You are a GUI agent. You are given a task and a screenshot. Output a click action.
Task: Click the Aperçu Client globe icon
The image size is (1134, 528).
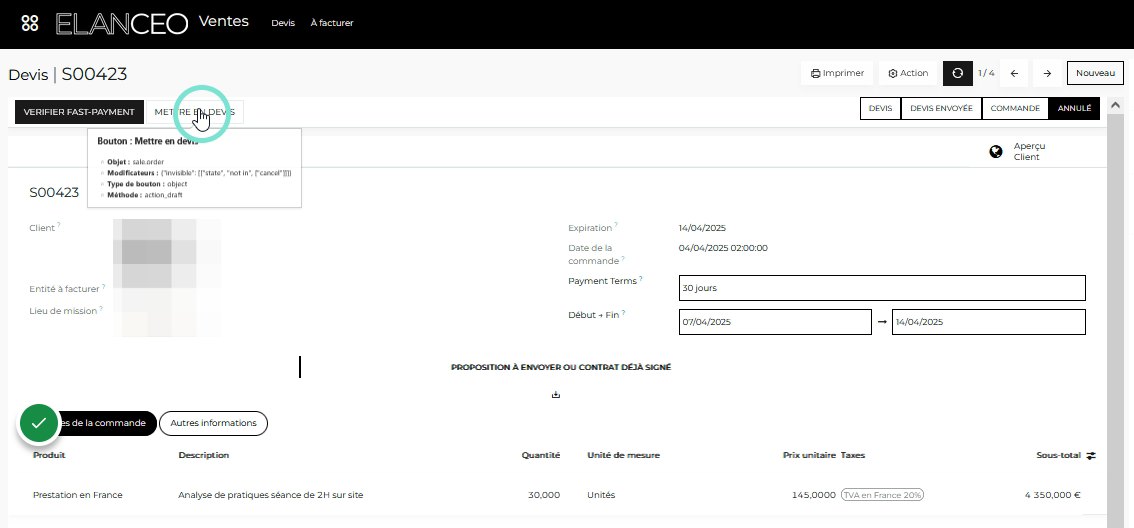click(996, 151)
